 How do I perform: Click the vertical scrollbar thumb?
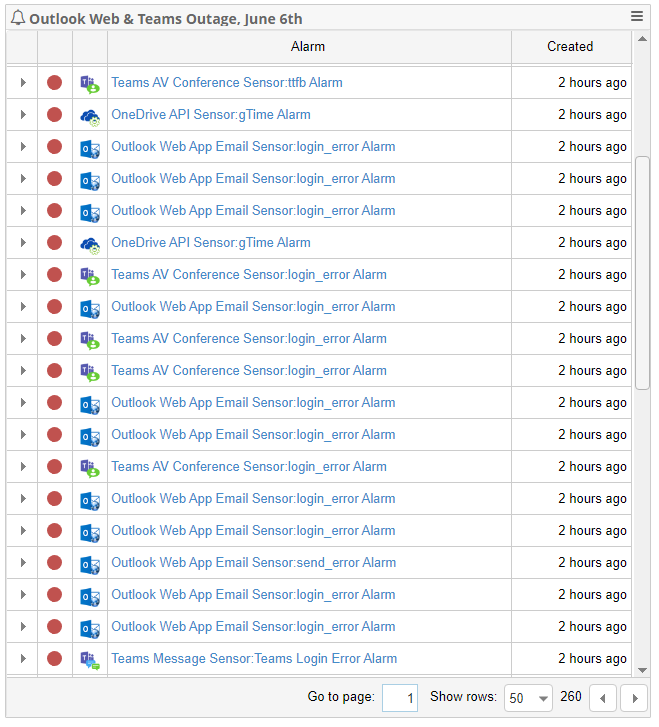642,273
